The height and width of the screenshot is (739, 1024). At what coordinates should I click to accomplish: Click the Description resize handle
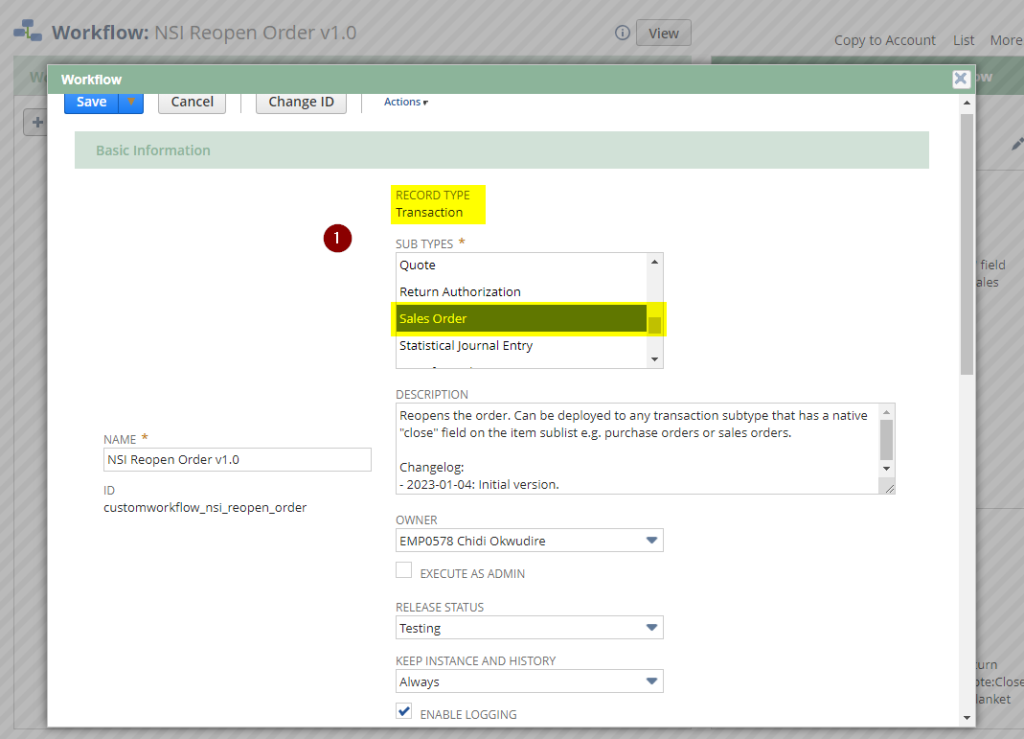click(x=889, y=488)
